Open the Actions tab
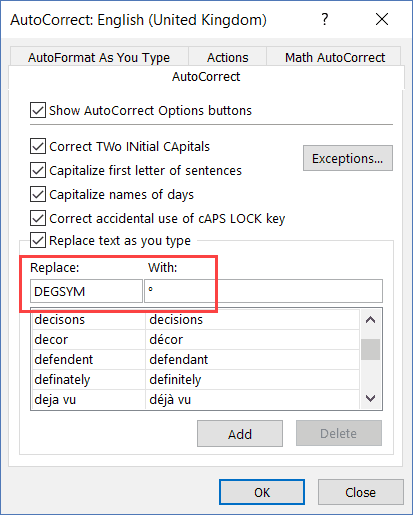413x515 pixels. (228, 57)
